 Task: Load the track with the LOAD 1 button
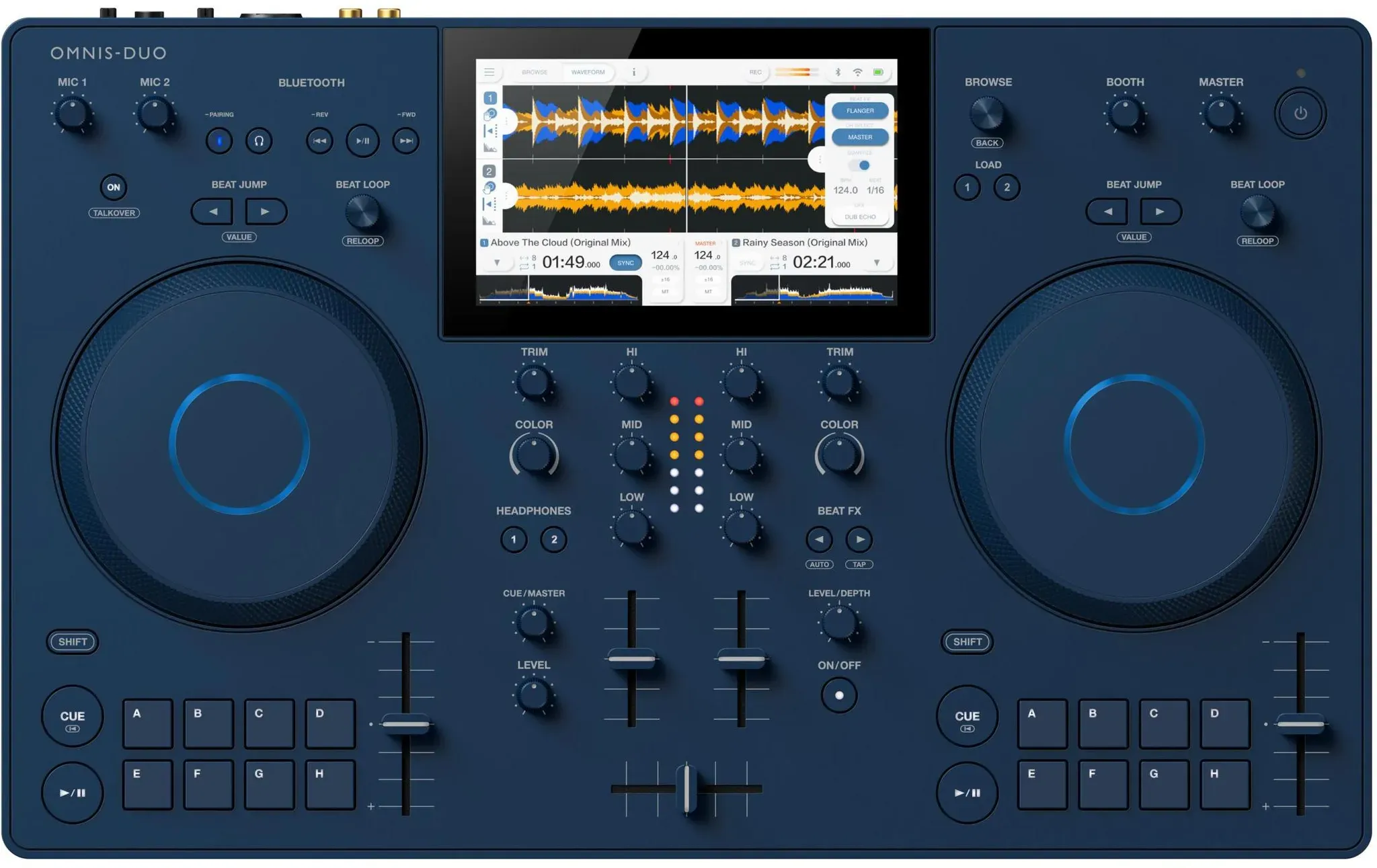coord(968,187)
